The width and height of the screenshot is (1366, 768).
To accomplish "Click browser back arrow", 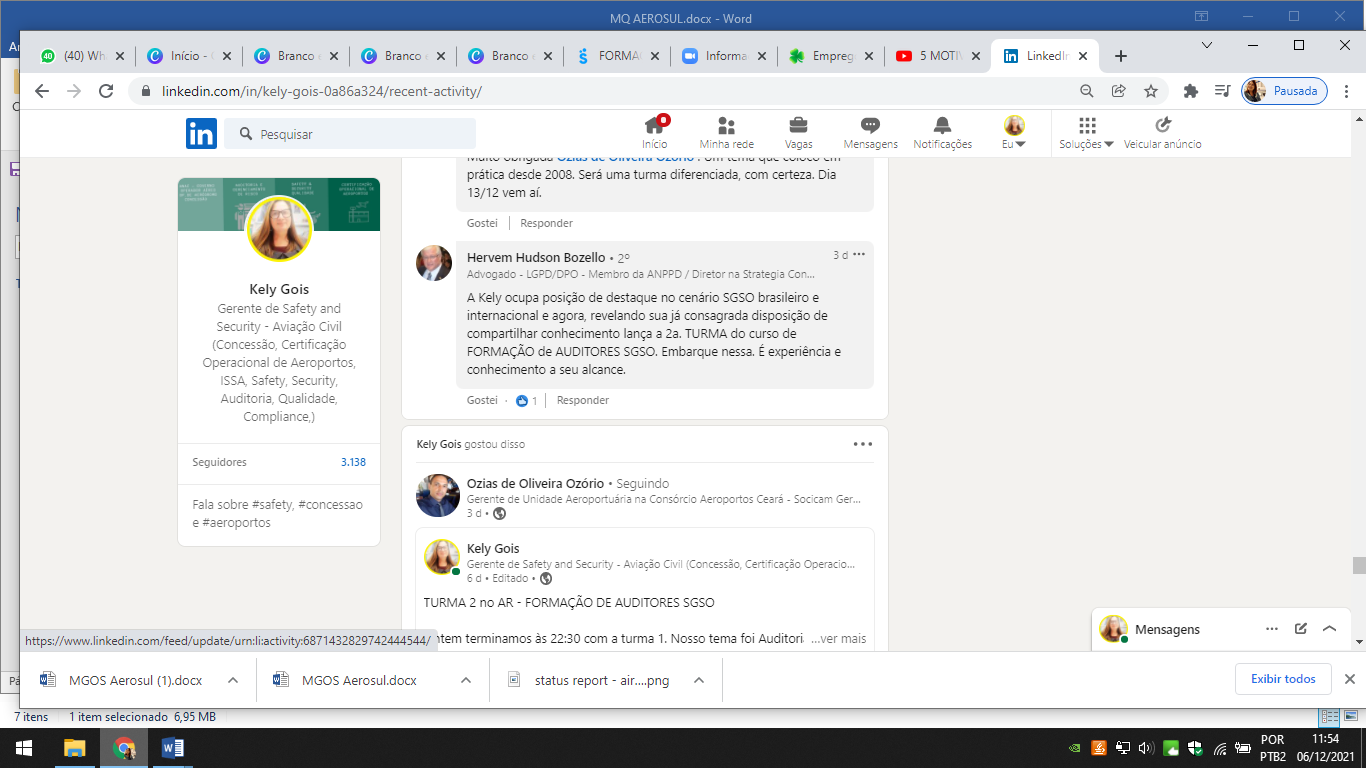I will pyautogui.click(x=41, y=91).
